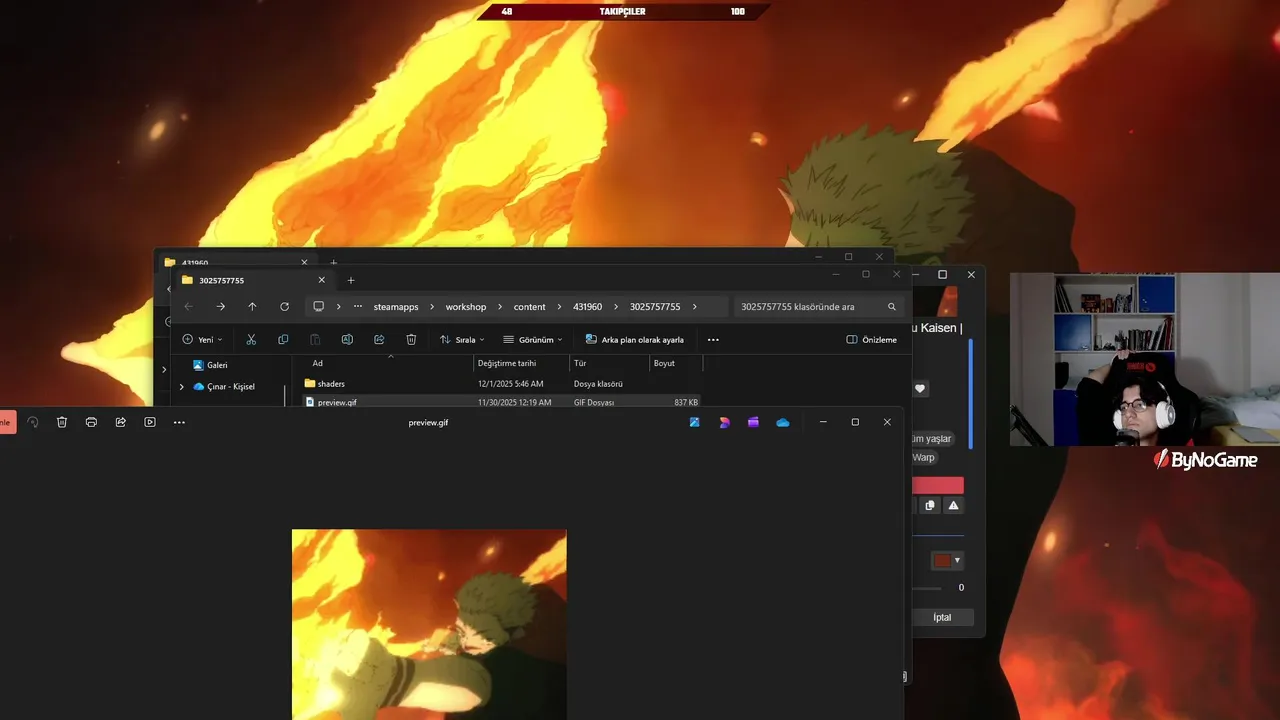Print the image from Photos viewer
The width and height of the screenshot is (1280, 720).
click(x=91, y=422)
